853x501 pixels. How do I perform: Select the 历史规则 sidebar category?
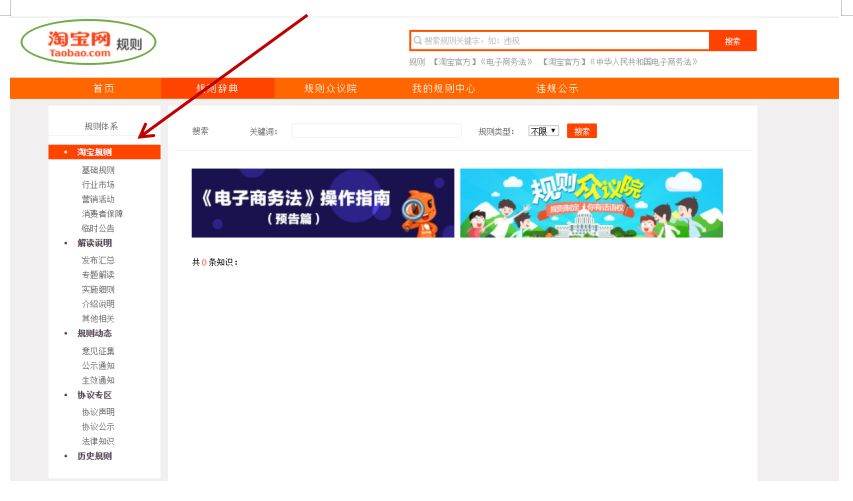[x=95, y=456]
